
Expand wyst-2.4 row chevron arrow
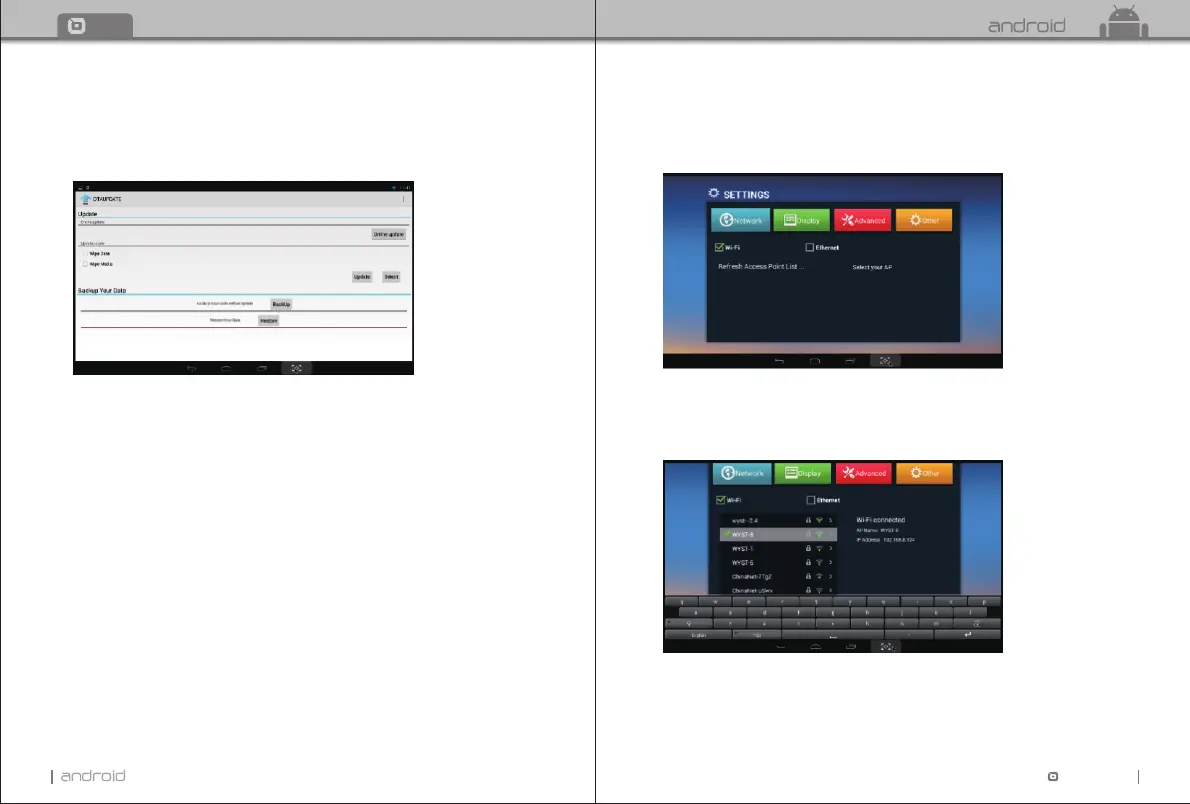(830, 521)
